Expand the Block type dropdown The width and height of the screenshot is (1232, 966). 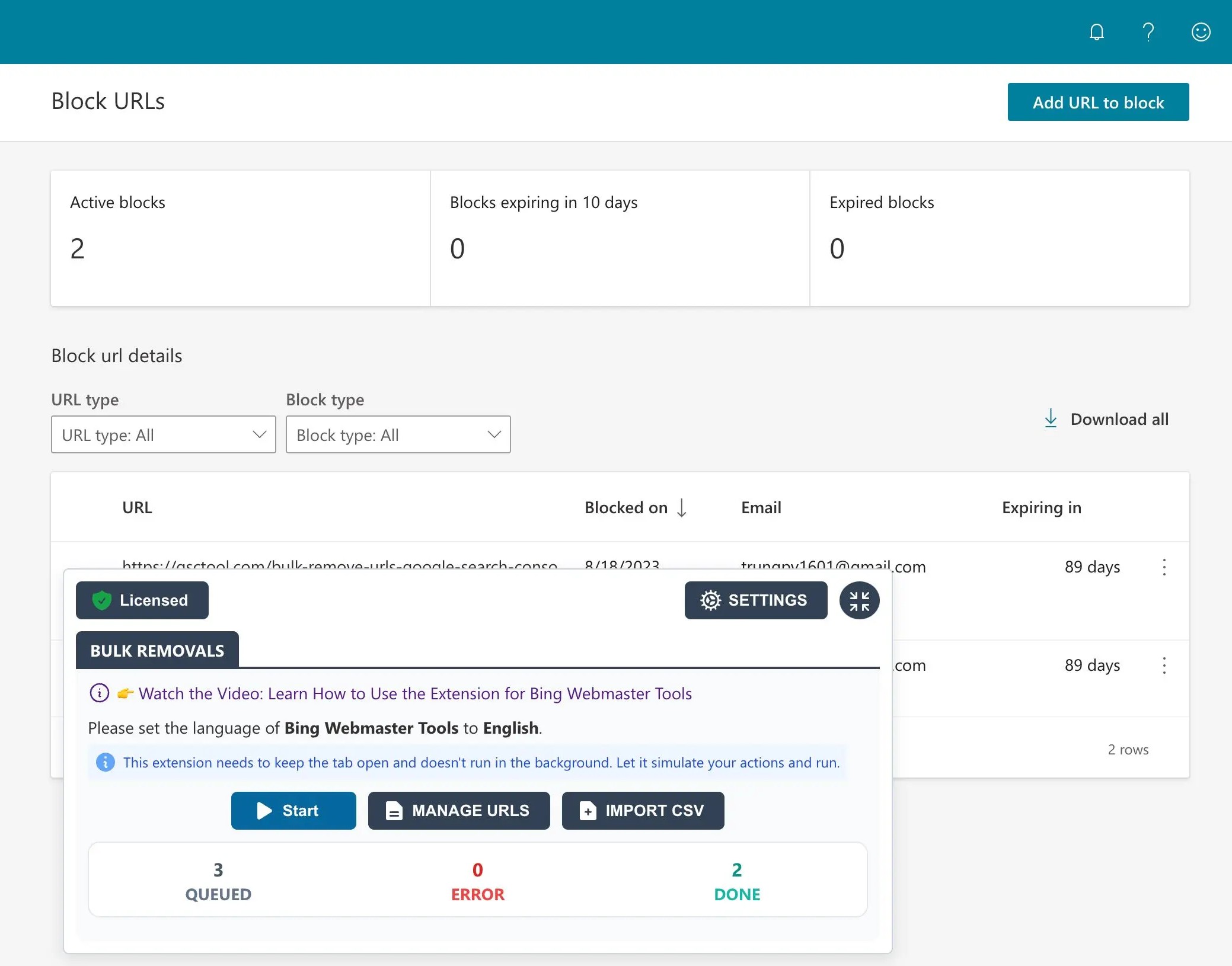click(398, 435)
